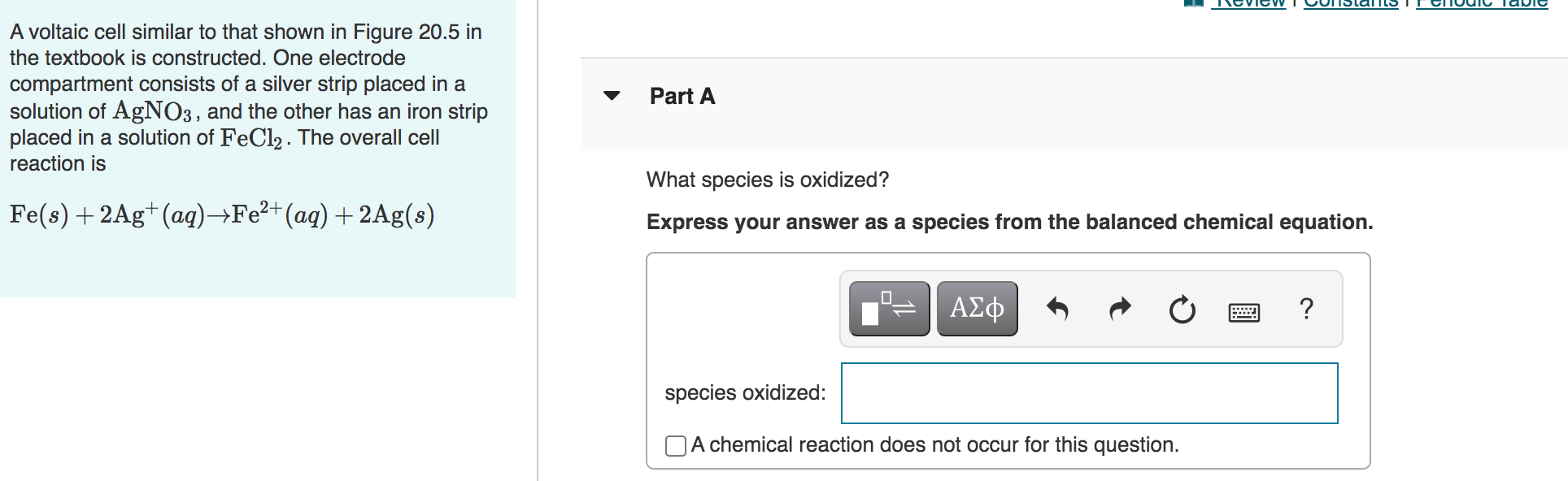Click the FeCl2 formula in problem text

coord(252,138)
